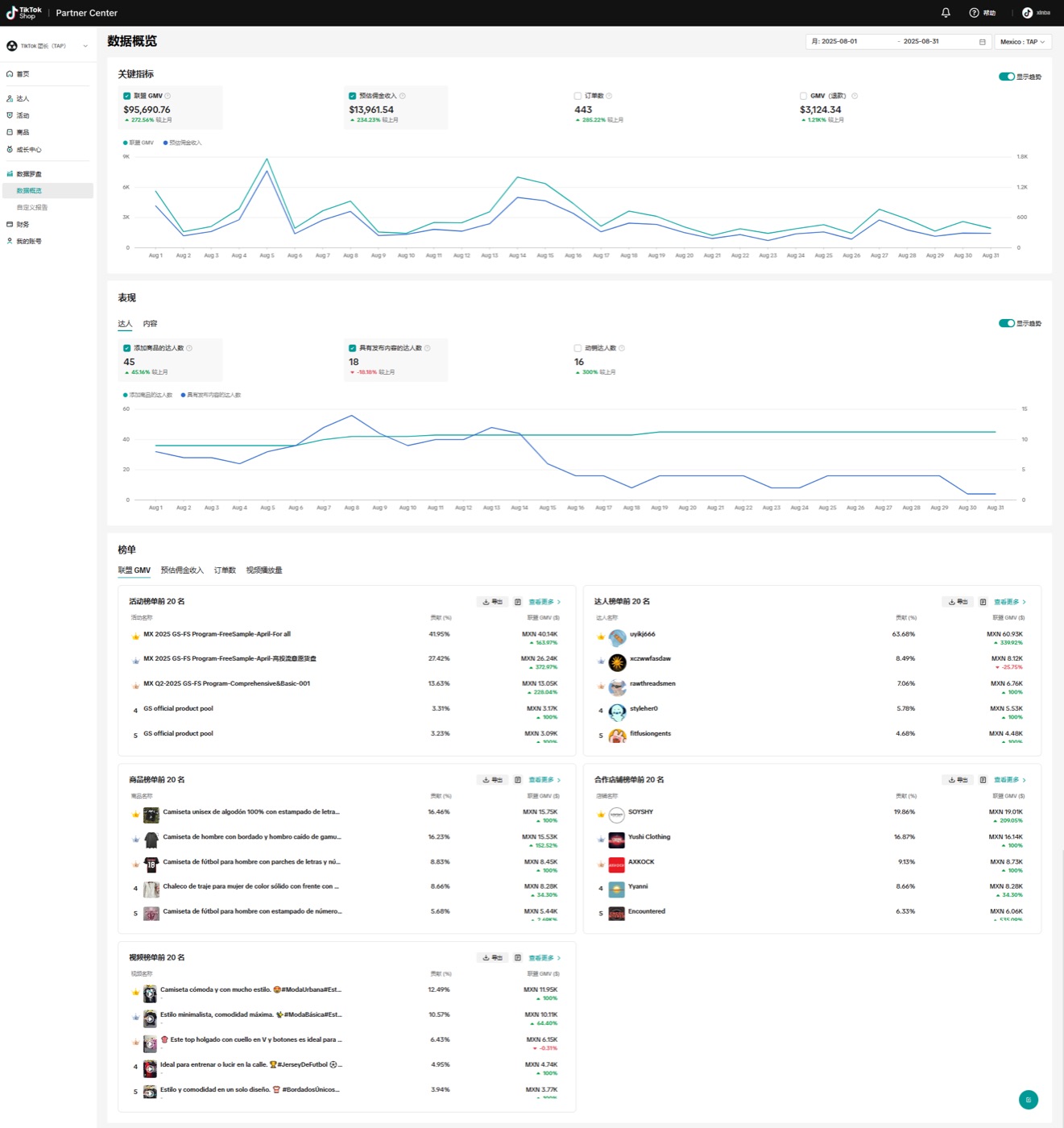Check the 订单数 metric checkbox
1064x1128 pixels.
(578, 96)
